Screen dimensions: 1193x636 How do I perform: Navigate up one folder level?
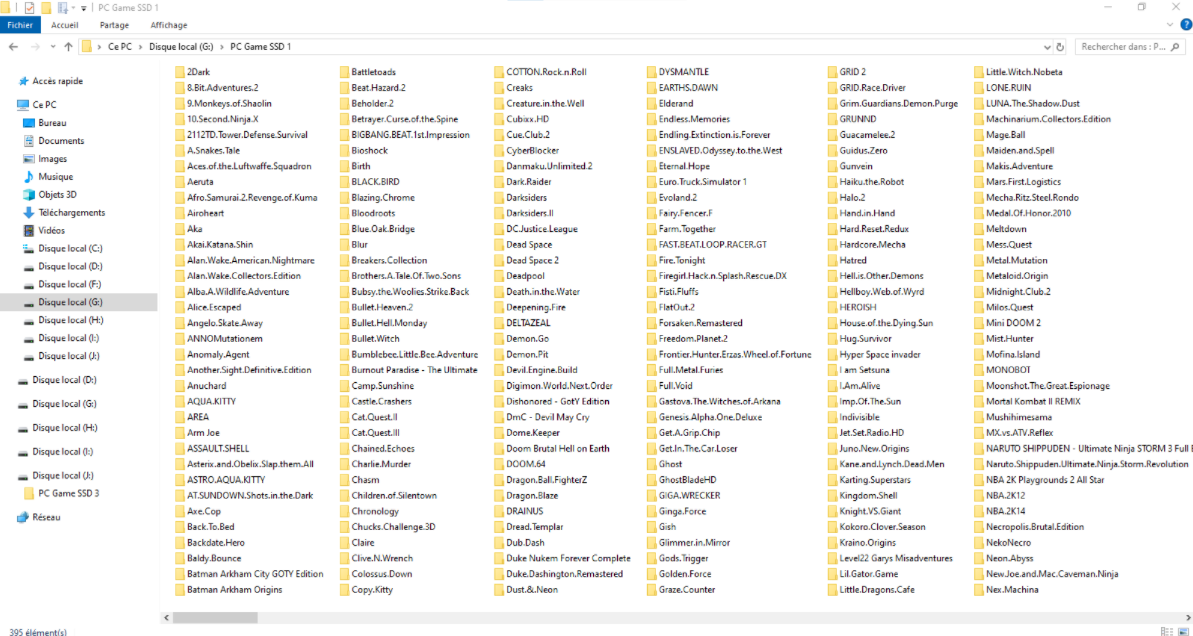coord(68,47)
